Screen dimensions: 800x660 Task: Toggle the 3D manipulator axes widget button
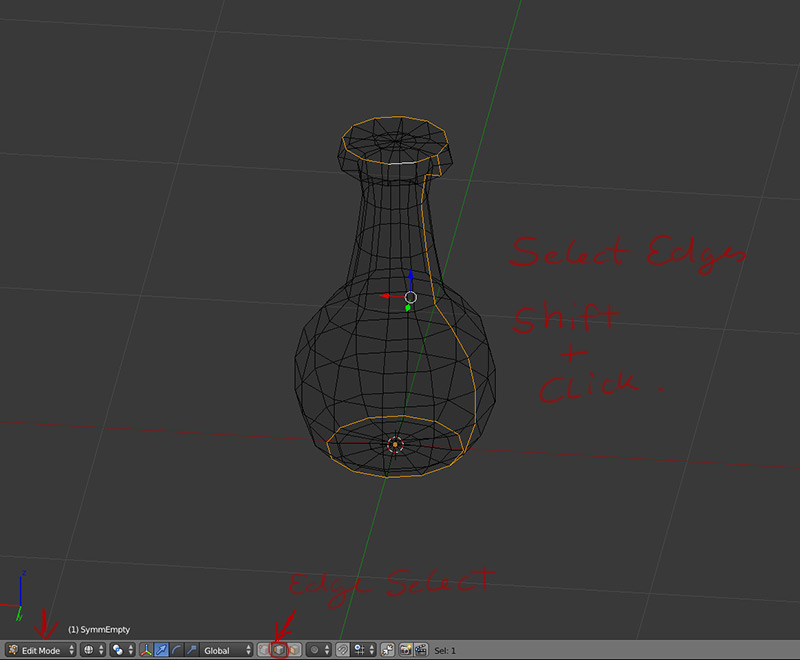click(146, 650)
